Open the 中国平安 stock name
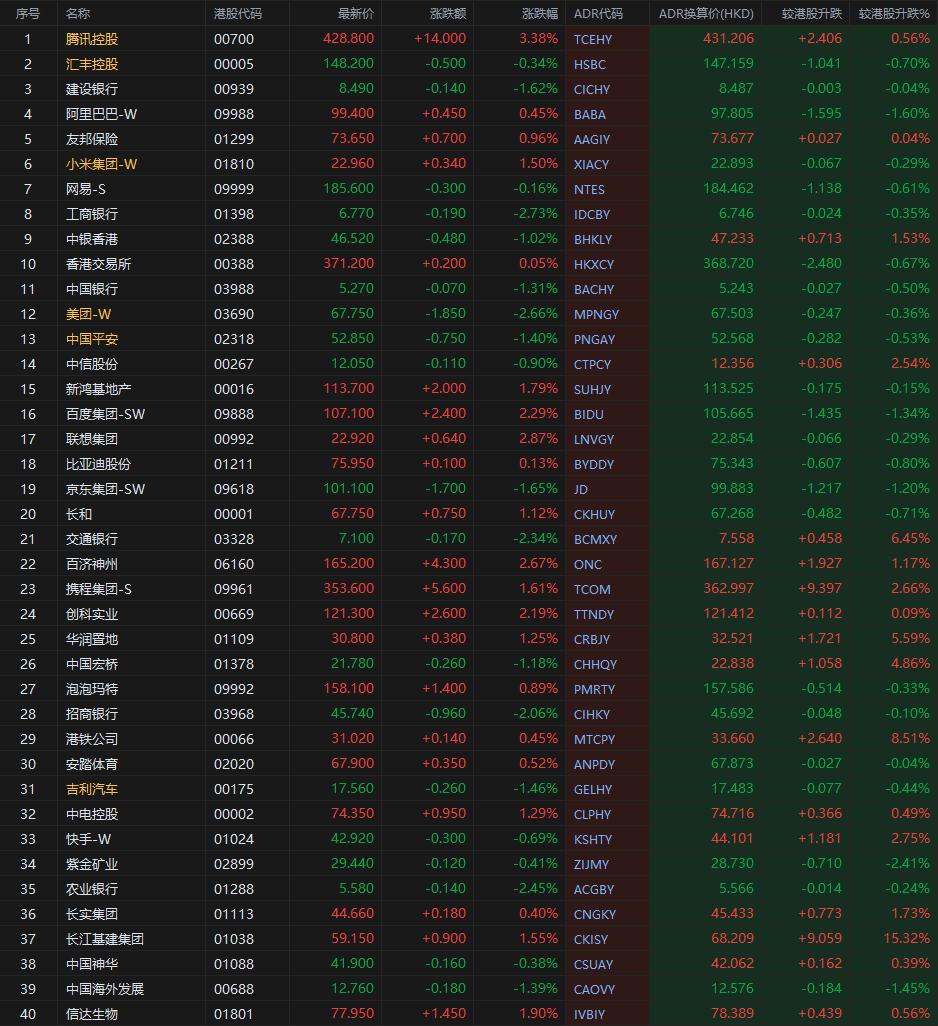The image size is (938, 1026). (x=92, y=338)
